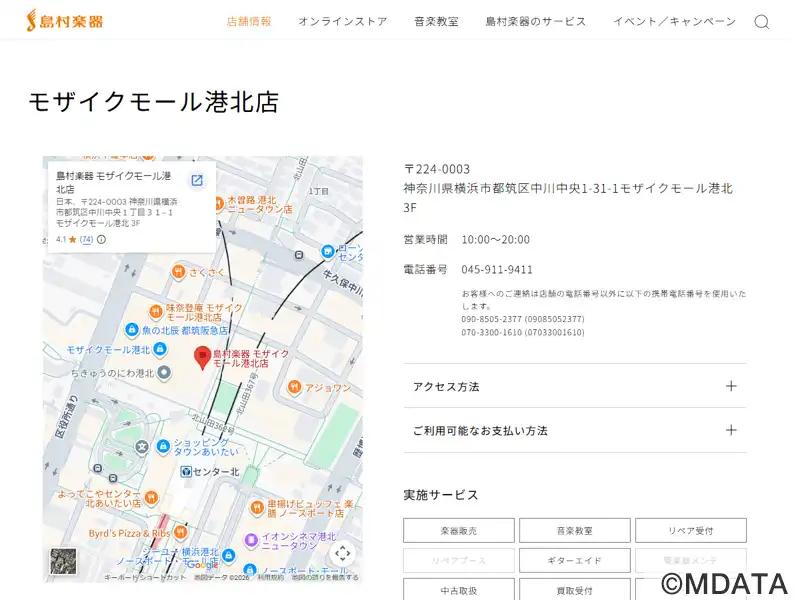
Task: Click the red Shimamura store map pin
Action: [x=202, y=357]
